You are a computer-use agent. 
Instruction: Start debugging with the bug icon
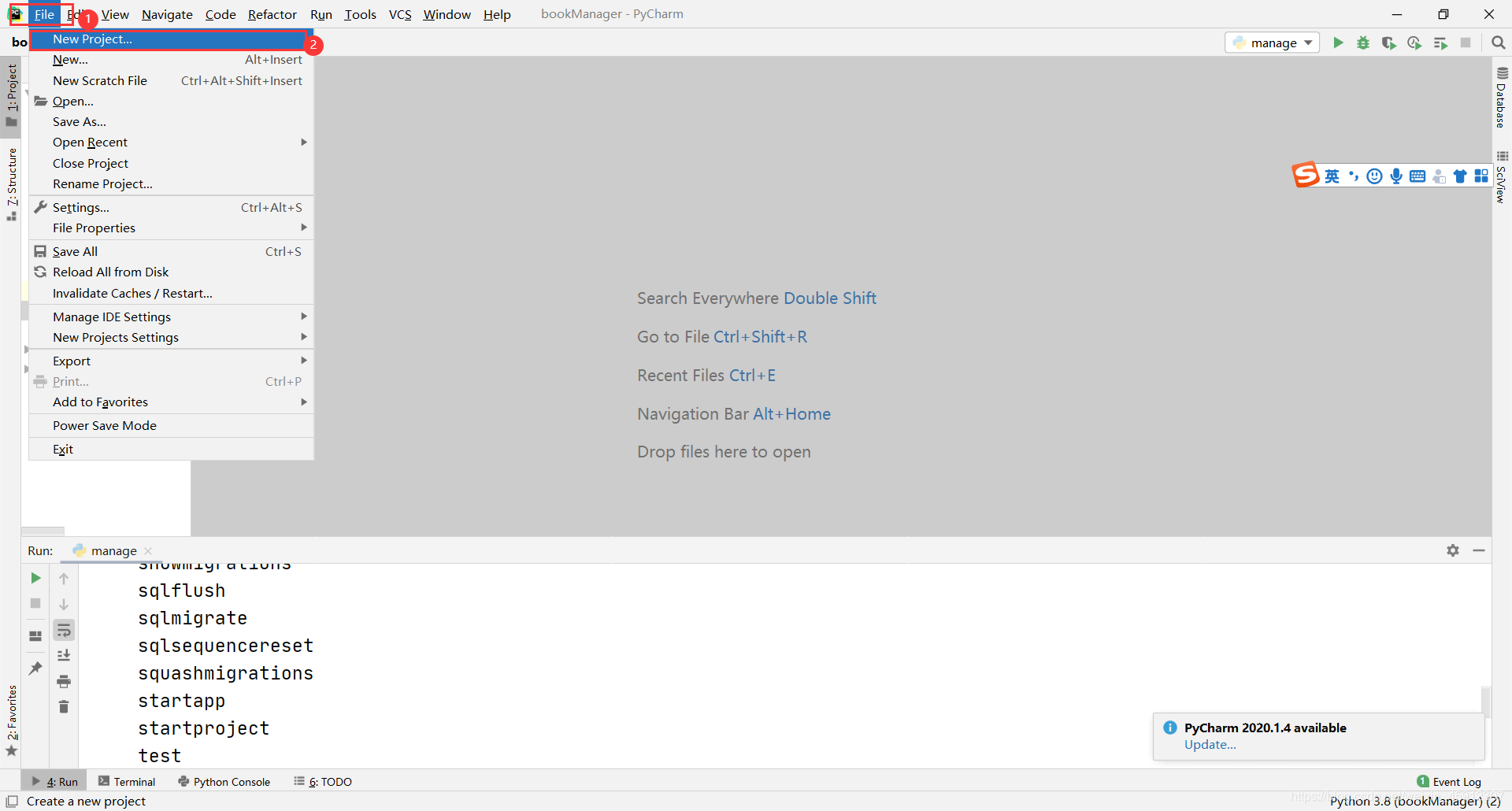coord(1363,43)
